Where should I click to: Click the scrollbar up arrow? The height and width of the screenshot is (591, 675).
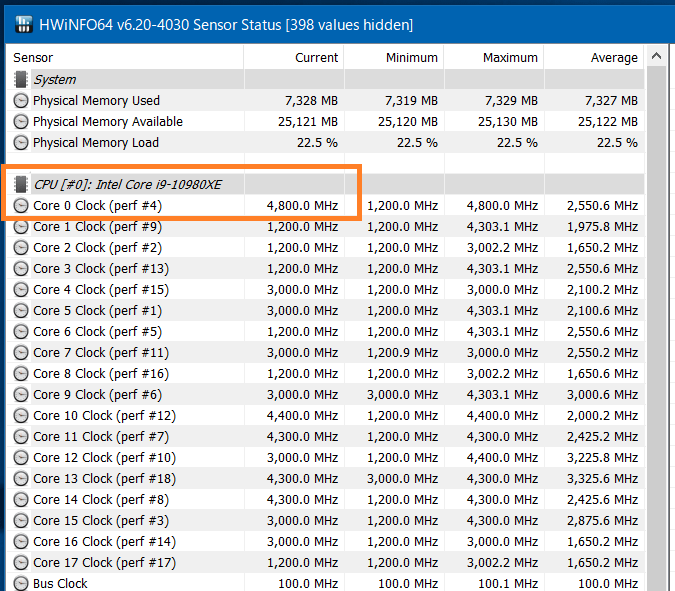click(656, 56)
